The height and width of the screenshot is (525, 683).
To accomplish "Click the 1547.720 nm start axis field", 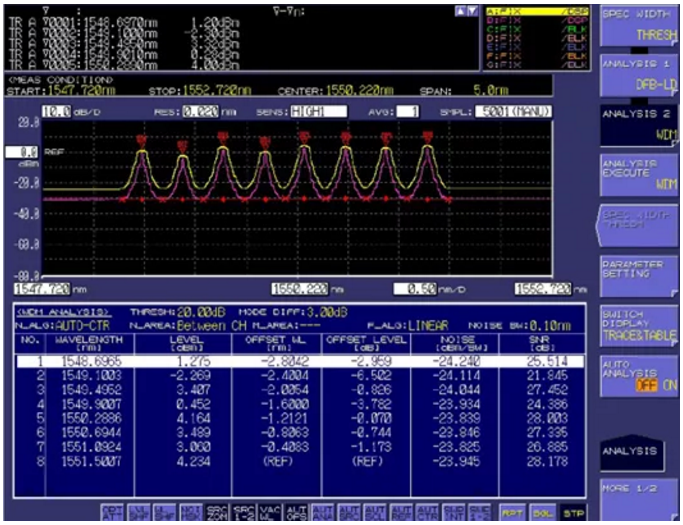I will (42, 288).
